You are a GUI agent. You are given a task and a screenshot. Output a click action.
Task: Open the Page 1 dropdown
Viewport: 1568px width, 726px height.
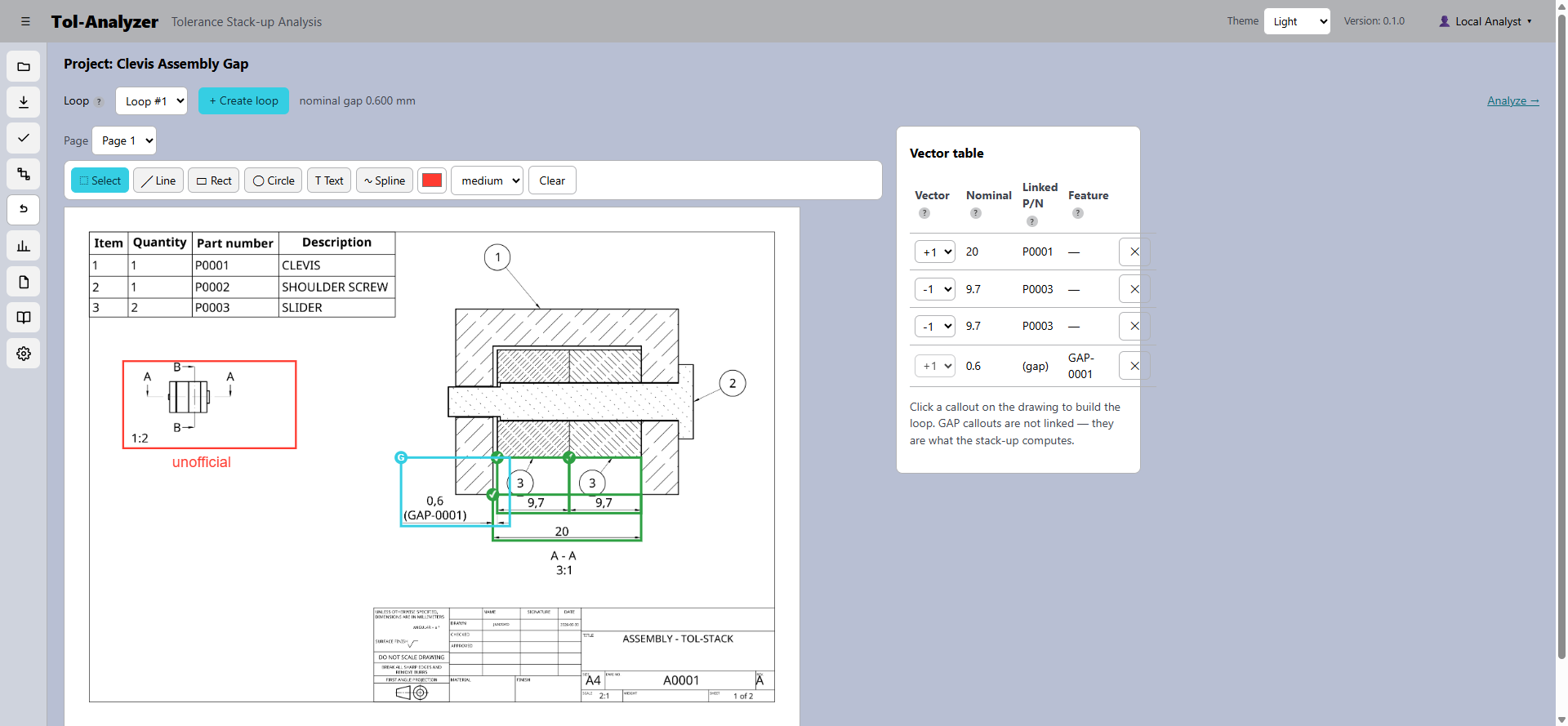pyautogui.click(x=124, y=140)
